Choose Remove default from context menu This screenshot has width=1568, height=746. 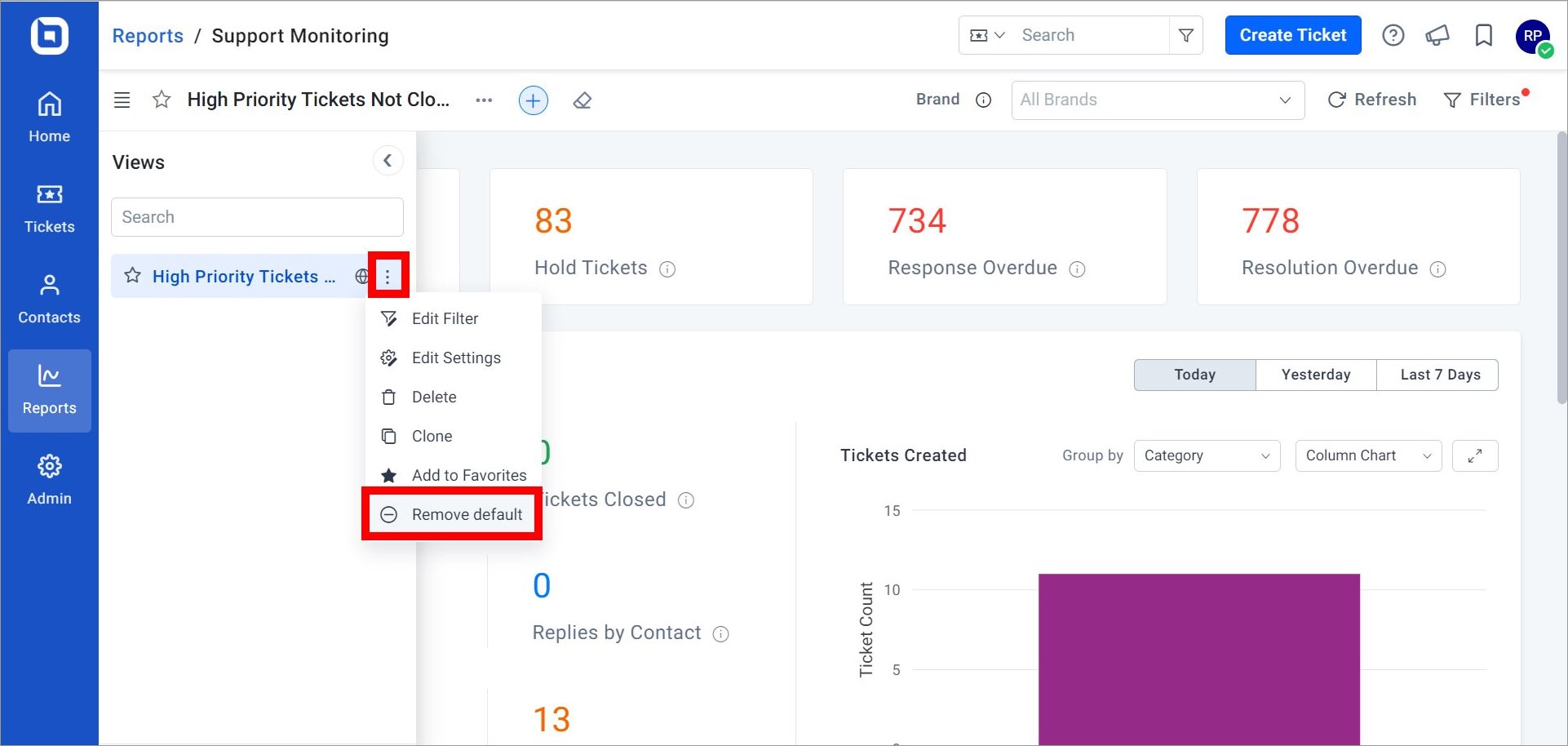pos(453,514)
